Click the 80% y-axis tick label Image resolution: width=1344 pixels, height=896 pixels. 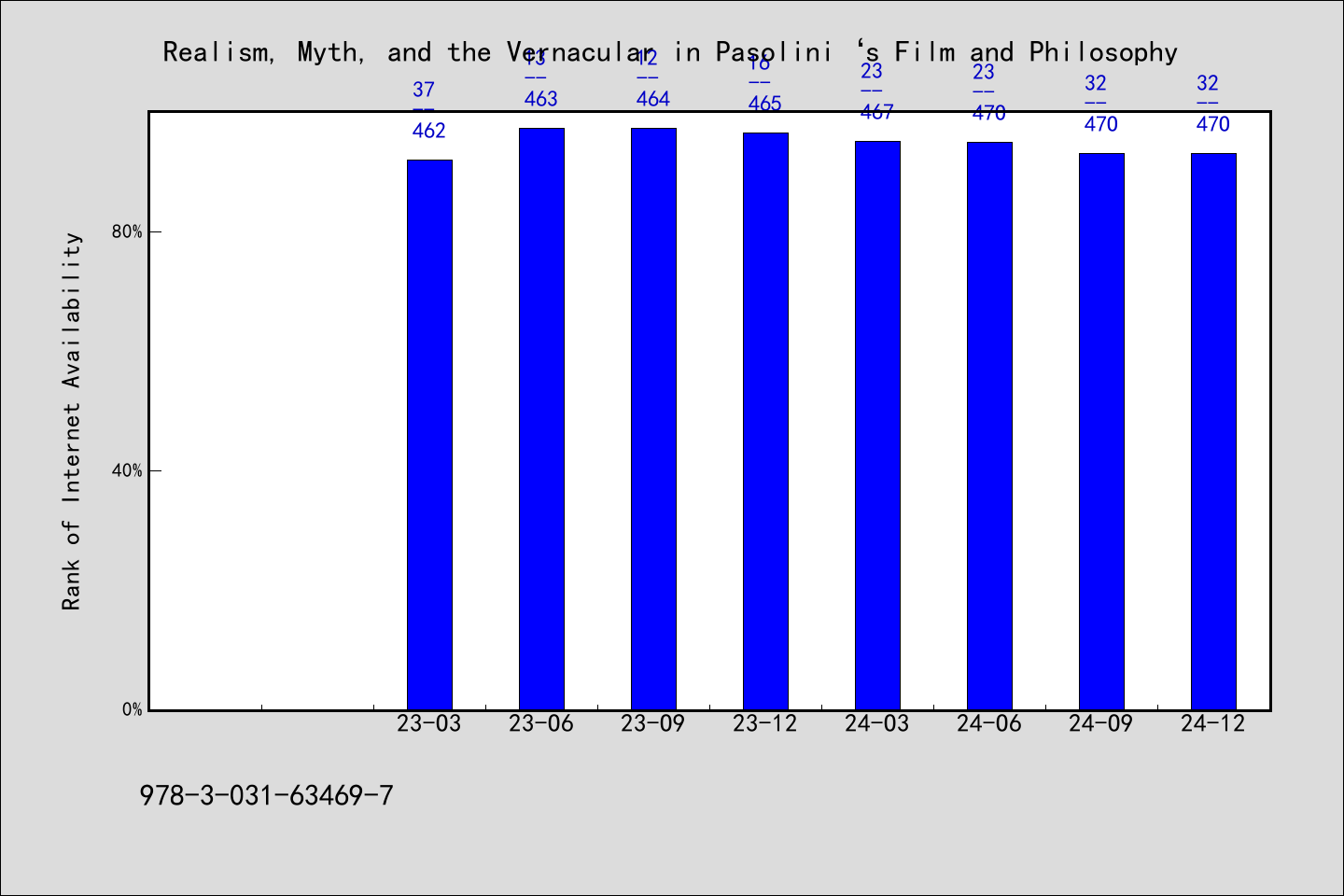(127, 231)
